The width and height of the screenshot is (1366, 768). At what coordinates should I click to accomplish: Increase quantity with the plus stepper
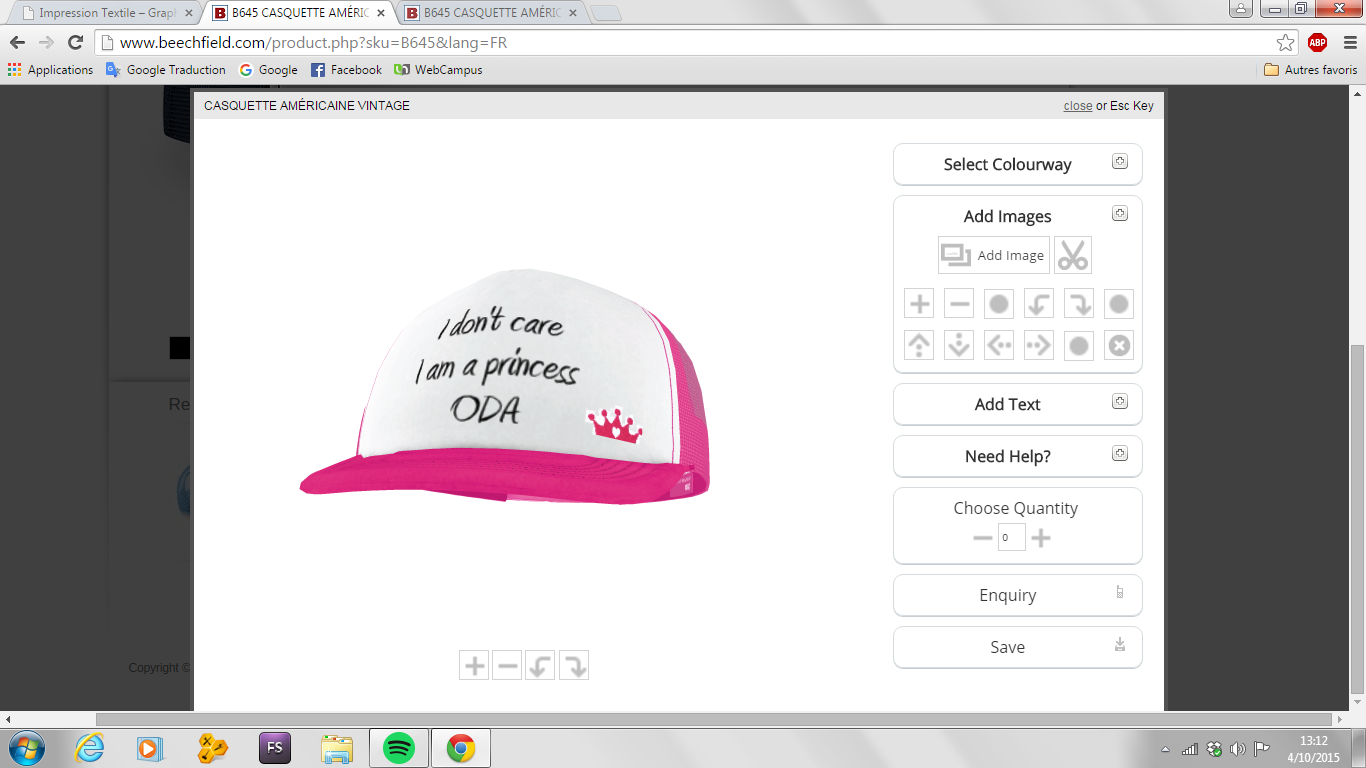[x=1041, y=538]
